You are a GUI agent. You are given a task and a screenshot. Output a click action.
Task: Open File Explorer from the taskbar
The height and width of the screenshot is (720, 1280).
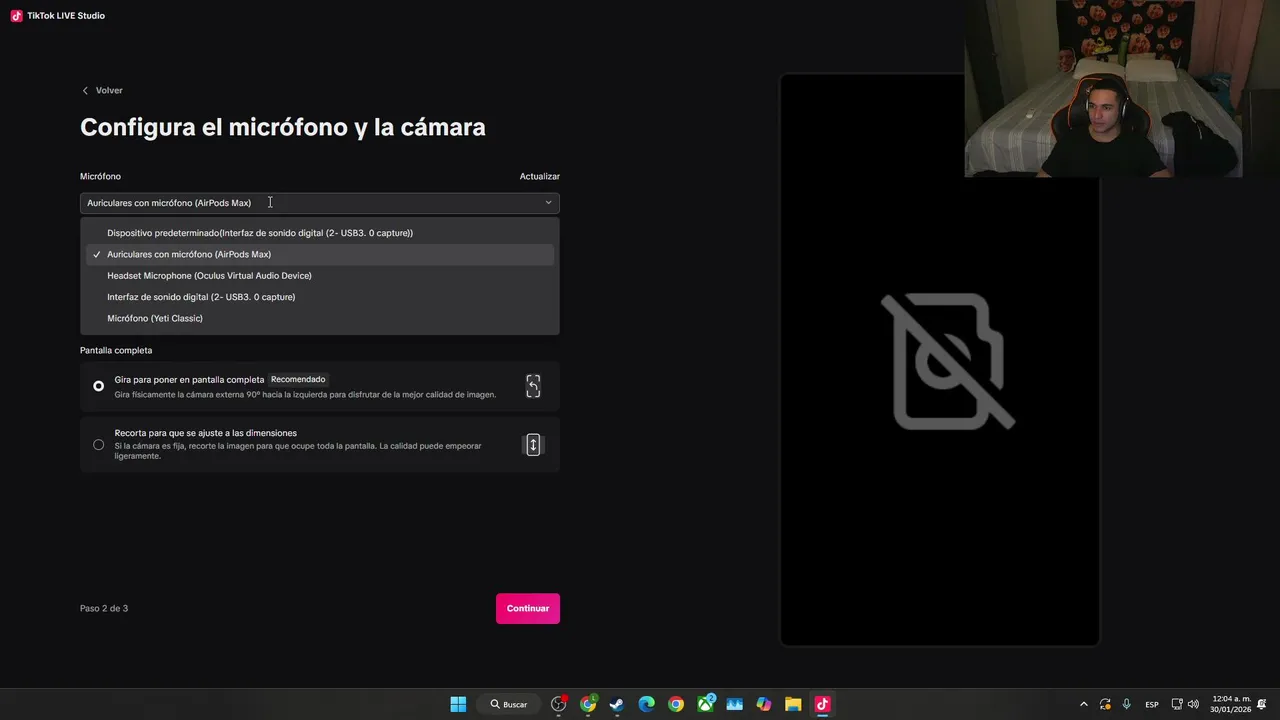793,704
